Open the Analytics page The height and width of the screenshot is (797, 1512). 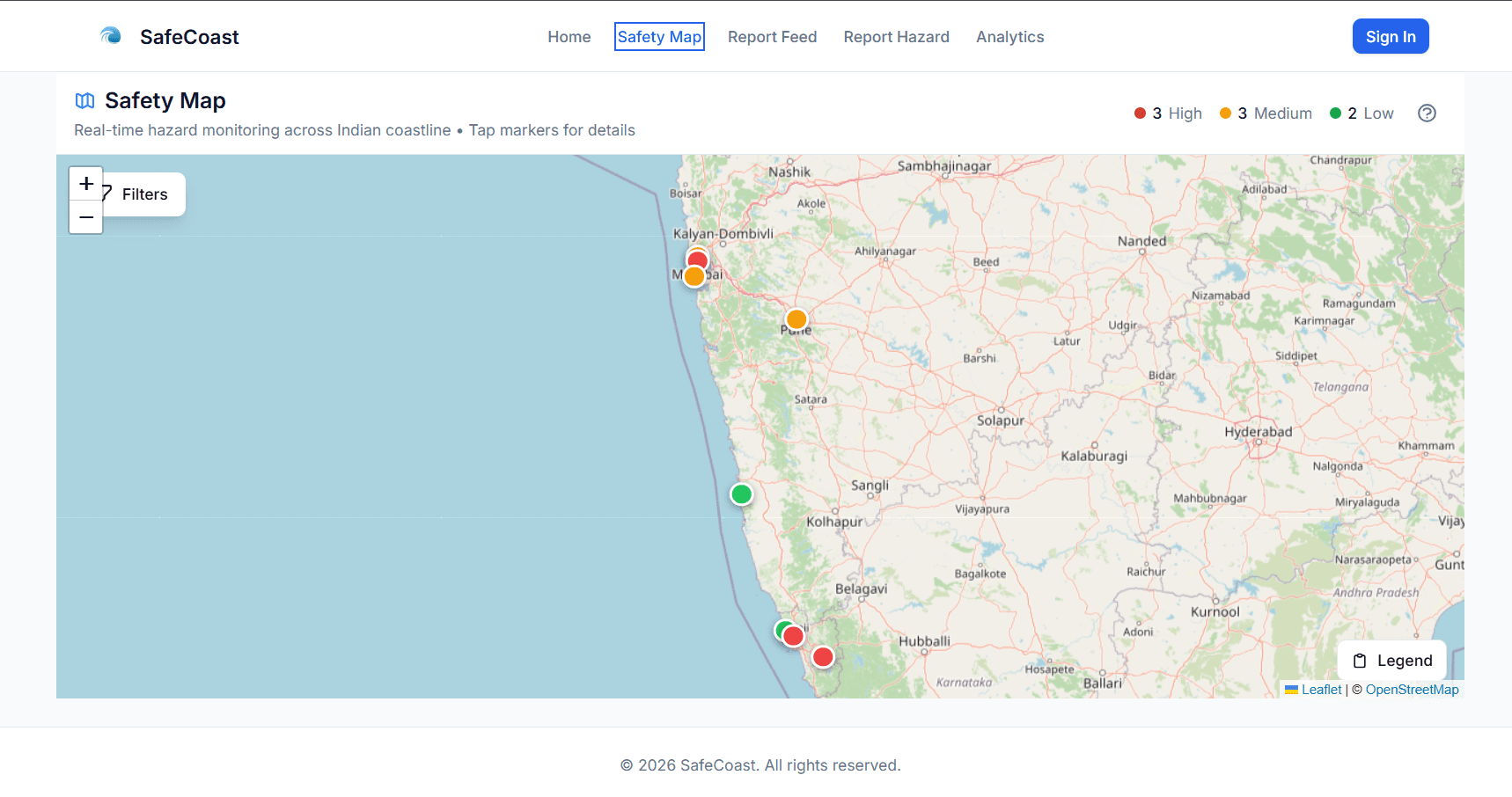(1009, 36)
